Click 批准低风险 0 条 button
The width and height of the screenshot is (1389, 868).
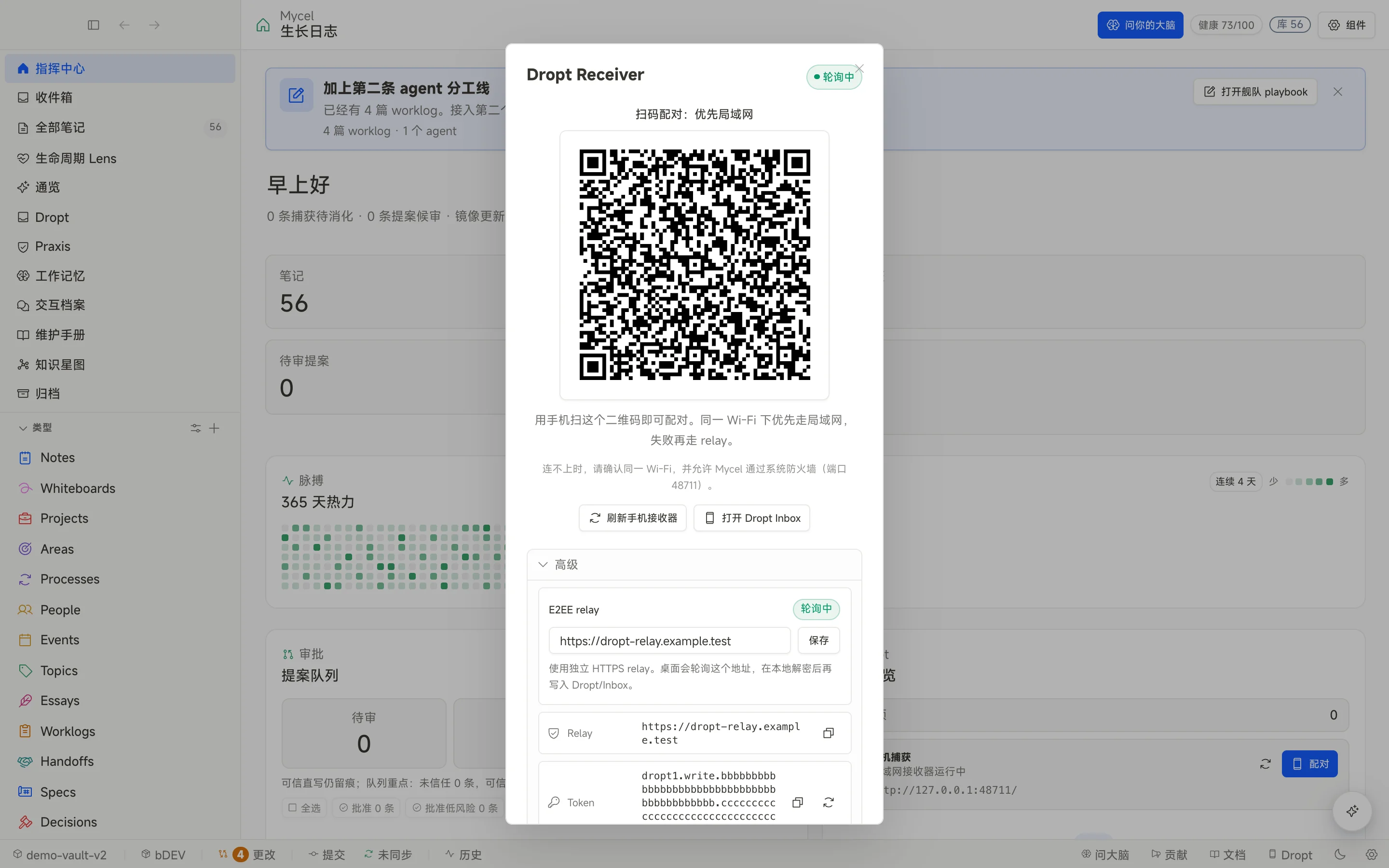455,808
